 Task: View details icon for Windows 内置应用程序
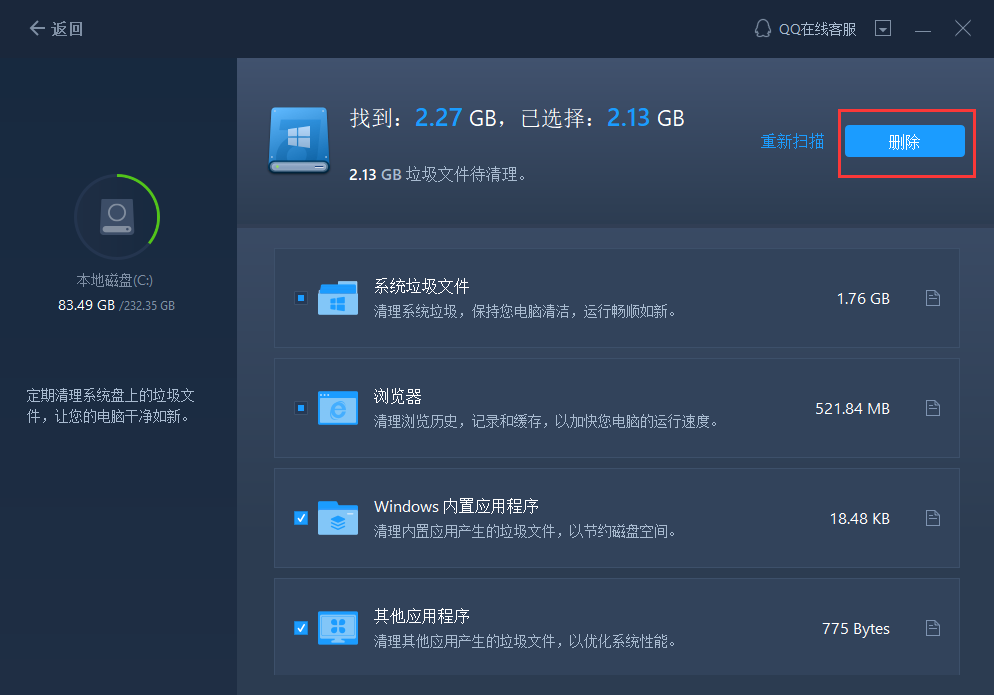coord(933,518)
